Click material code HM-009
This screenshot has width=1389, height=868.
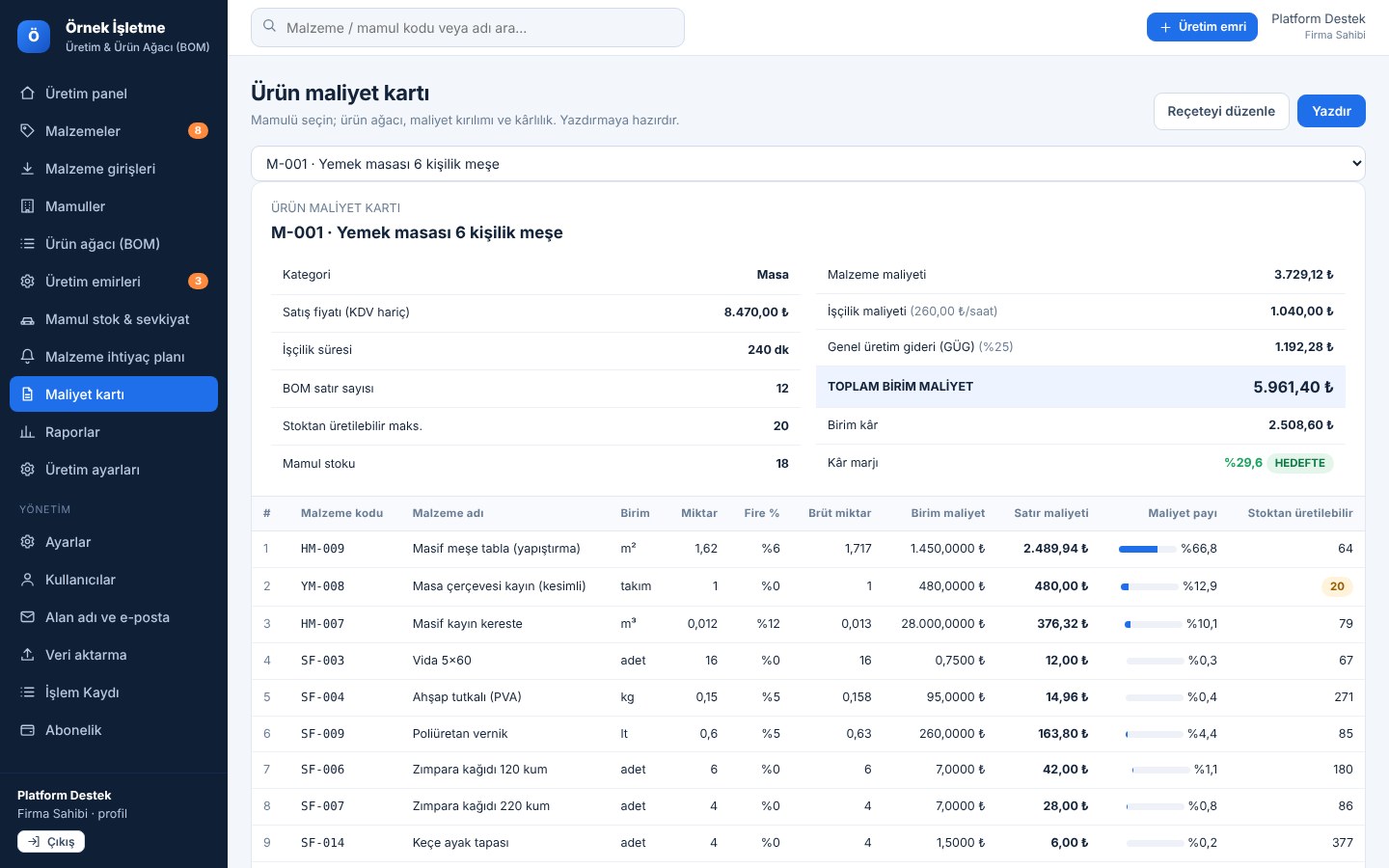pos(322,549)
